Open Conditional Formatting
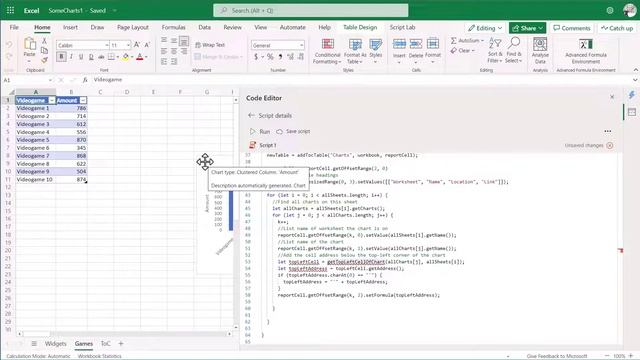 [x=327, y=51]
